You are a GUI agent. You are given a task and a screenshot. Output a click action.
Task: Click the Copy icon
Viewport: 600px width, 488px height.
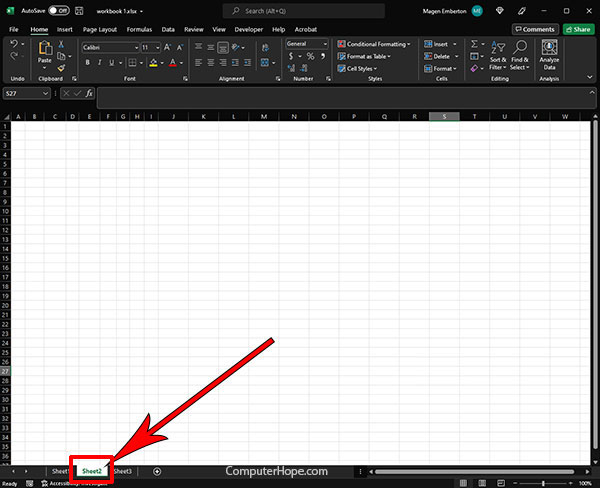(61, 56)
